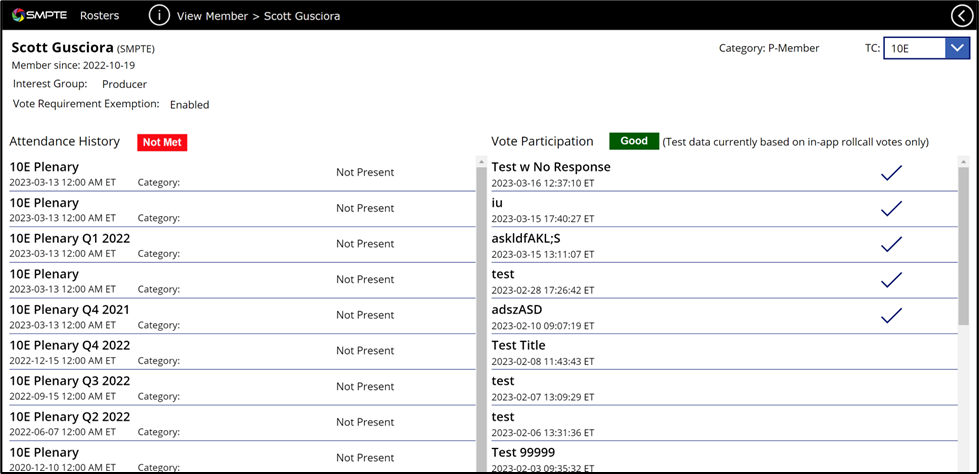
Task: Open the info circle icon
Action: point(159,15)
